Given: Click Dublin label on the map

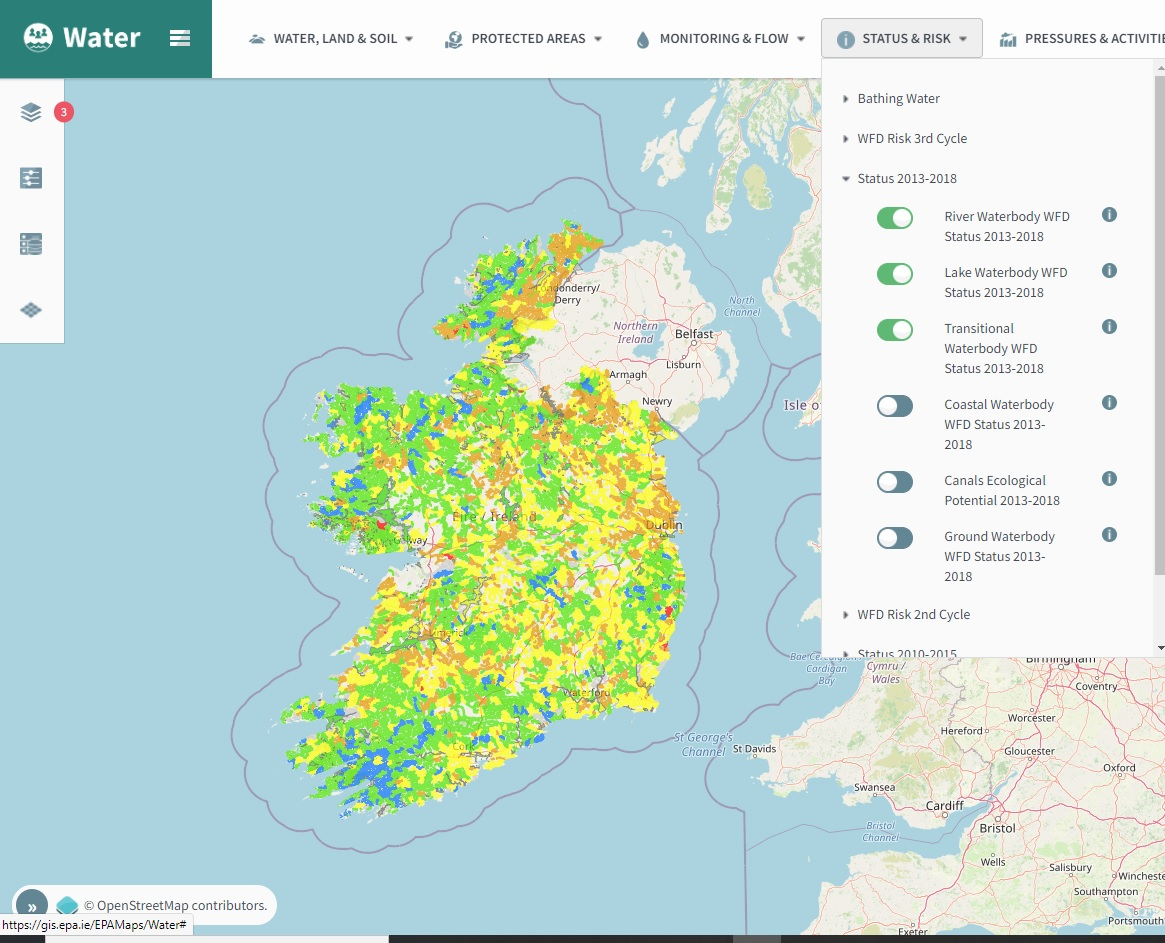Looking at the screenshot, I should coord(663,525).
